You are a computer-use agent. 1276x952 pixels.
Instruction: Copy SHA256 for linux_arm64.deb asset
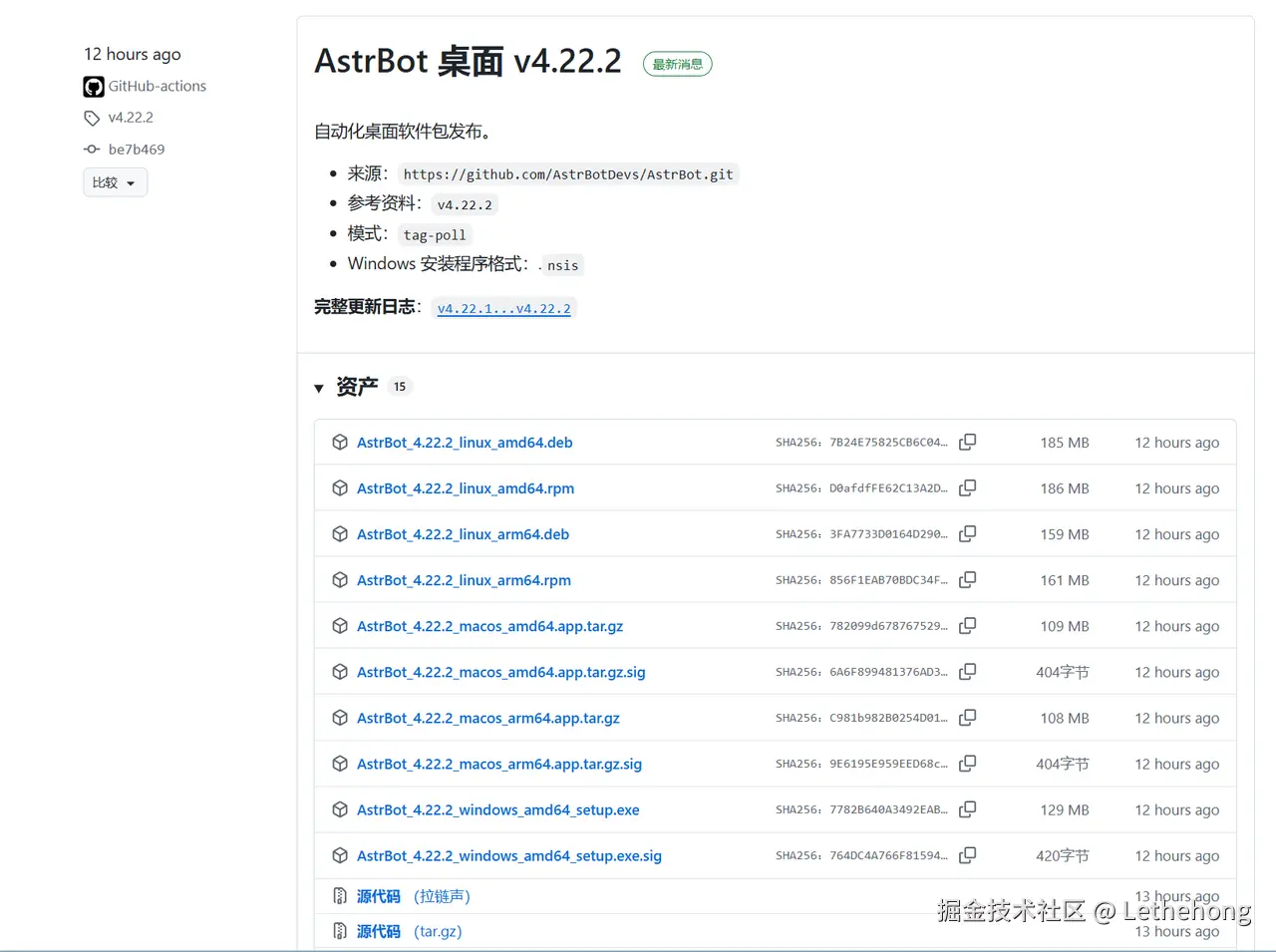pos(967,533)
